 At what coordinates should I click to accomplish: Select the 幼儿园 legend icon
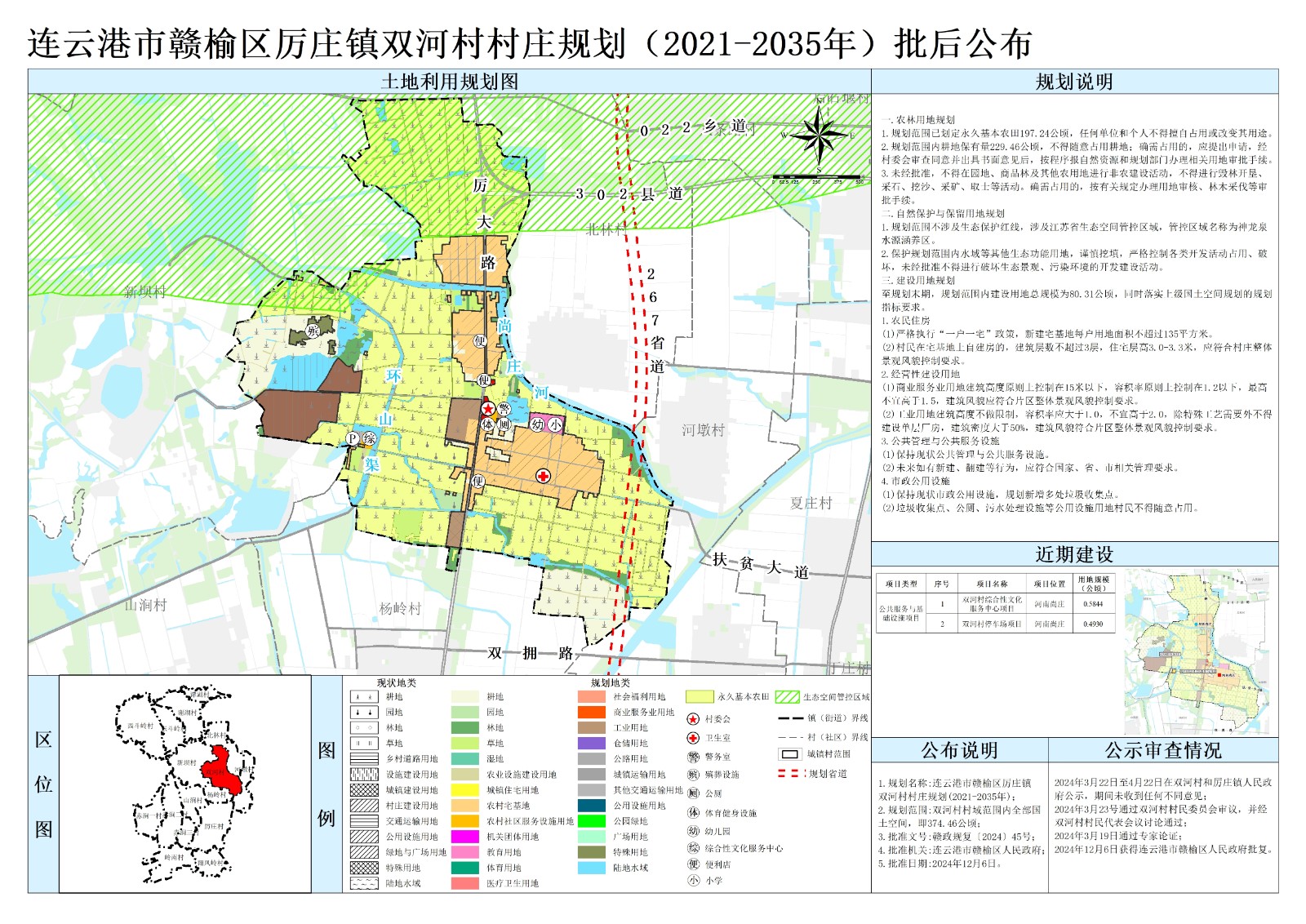point(693,830)
